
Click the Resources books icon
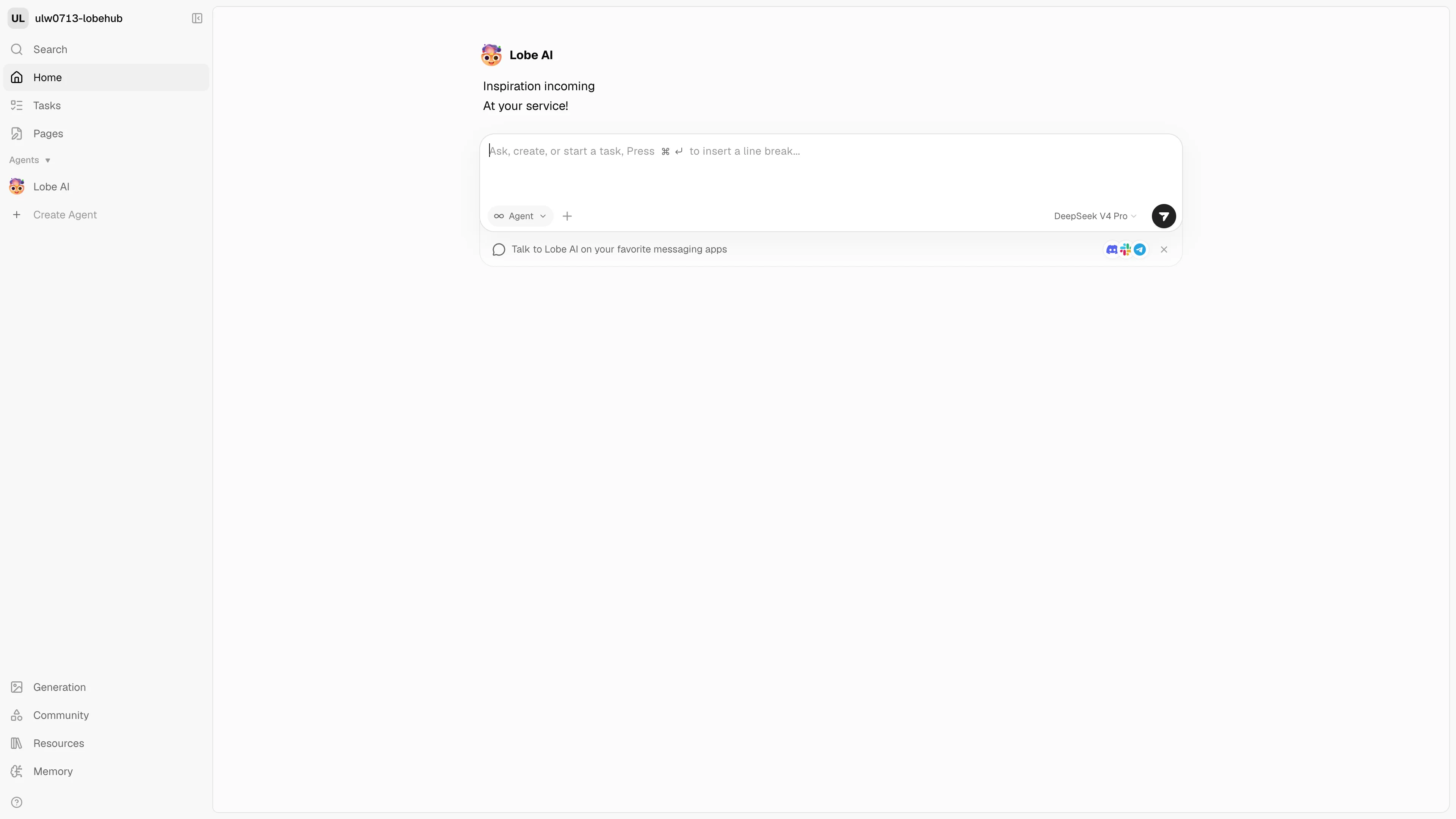pyautogui.click(x=17, y=743)
